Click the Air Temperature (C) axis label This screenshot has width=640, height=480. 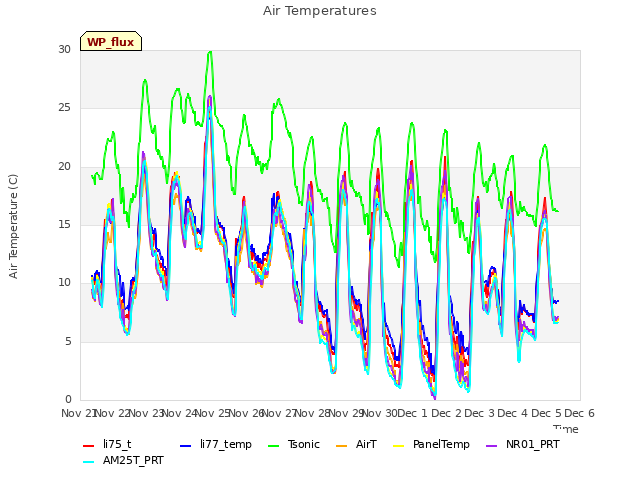tap(13, 227)
